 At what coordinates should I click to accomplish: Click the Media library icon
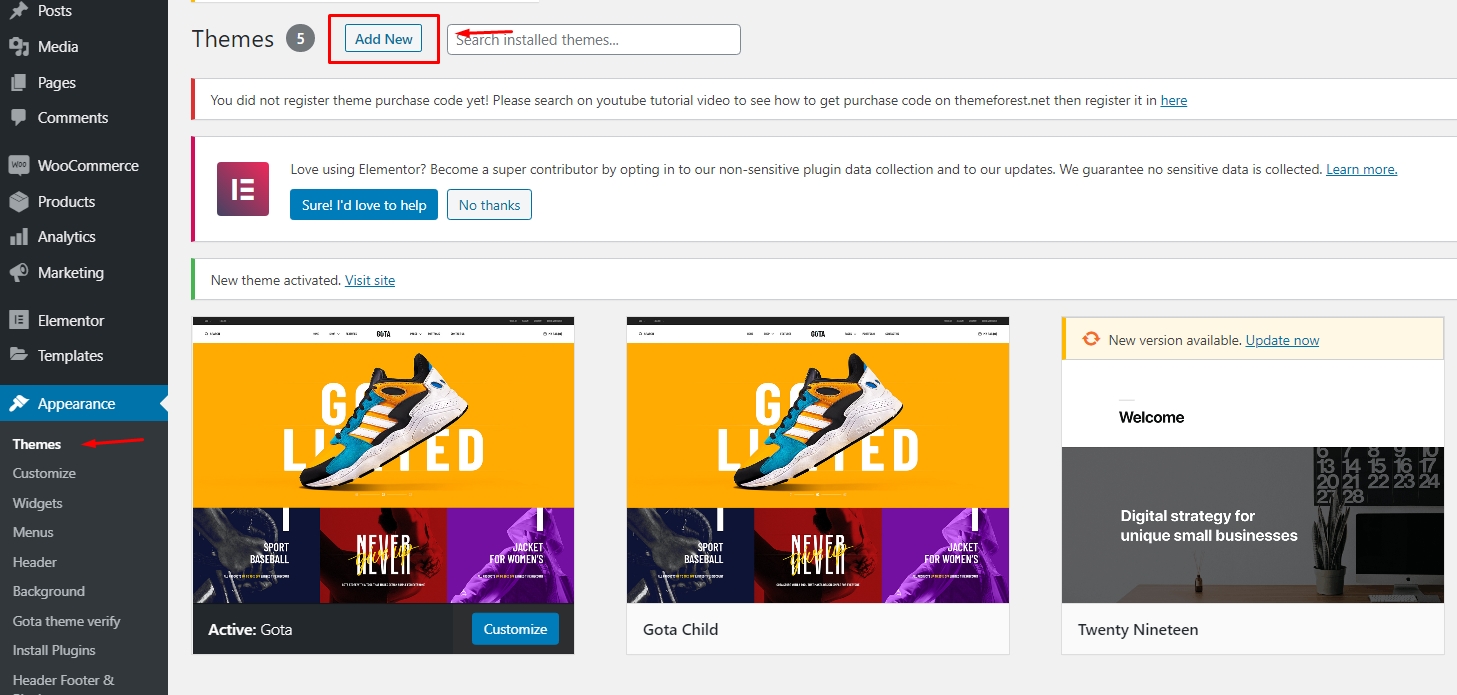[x=19, y=47]
